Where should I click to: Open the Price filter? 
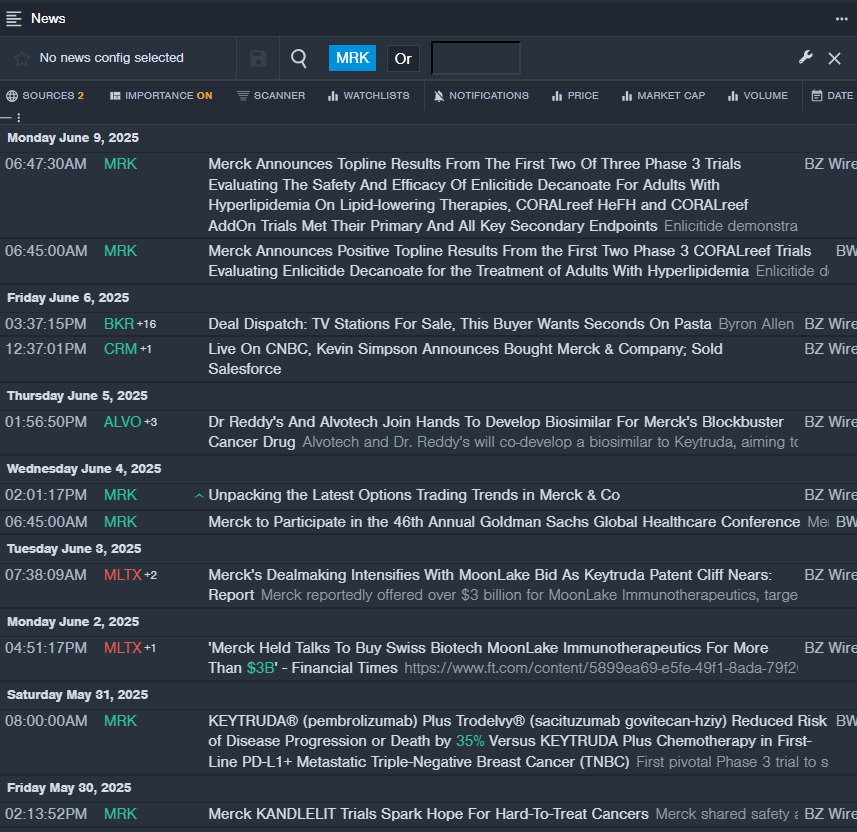point(575,96)
